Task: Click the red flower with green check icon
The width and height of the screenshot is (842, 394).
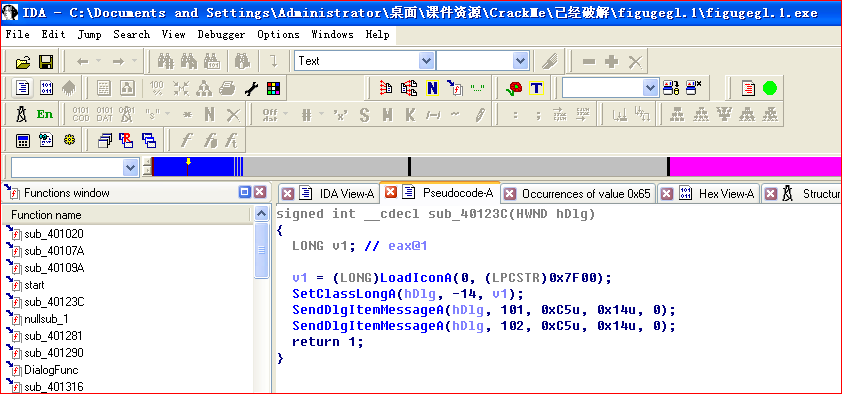Action: coord(514,88)
